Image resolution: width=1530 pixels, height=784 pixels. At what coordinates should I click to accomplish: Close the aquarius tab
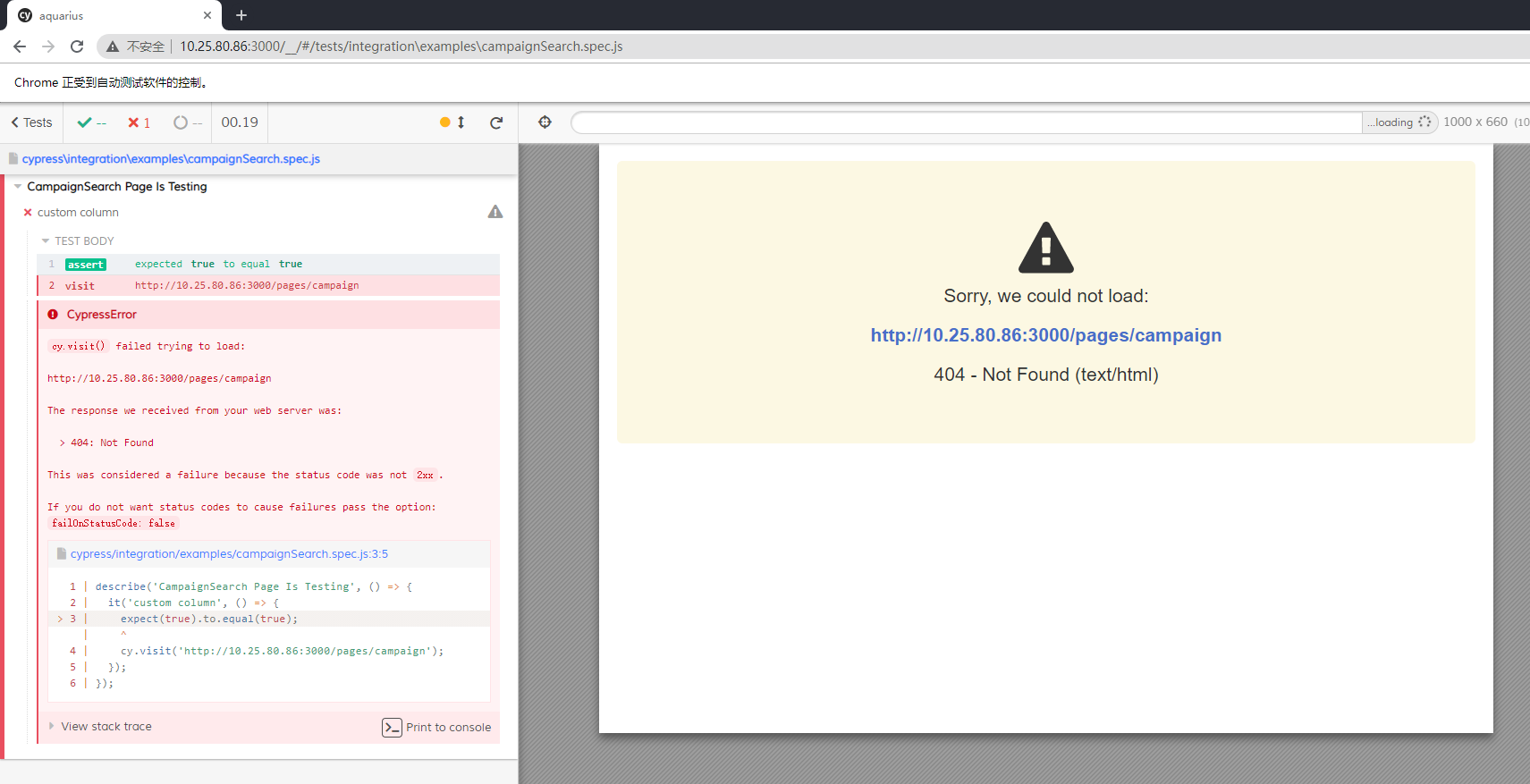click(x=207, y=15)
